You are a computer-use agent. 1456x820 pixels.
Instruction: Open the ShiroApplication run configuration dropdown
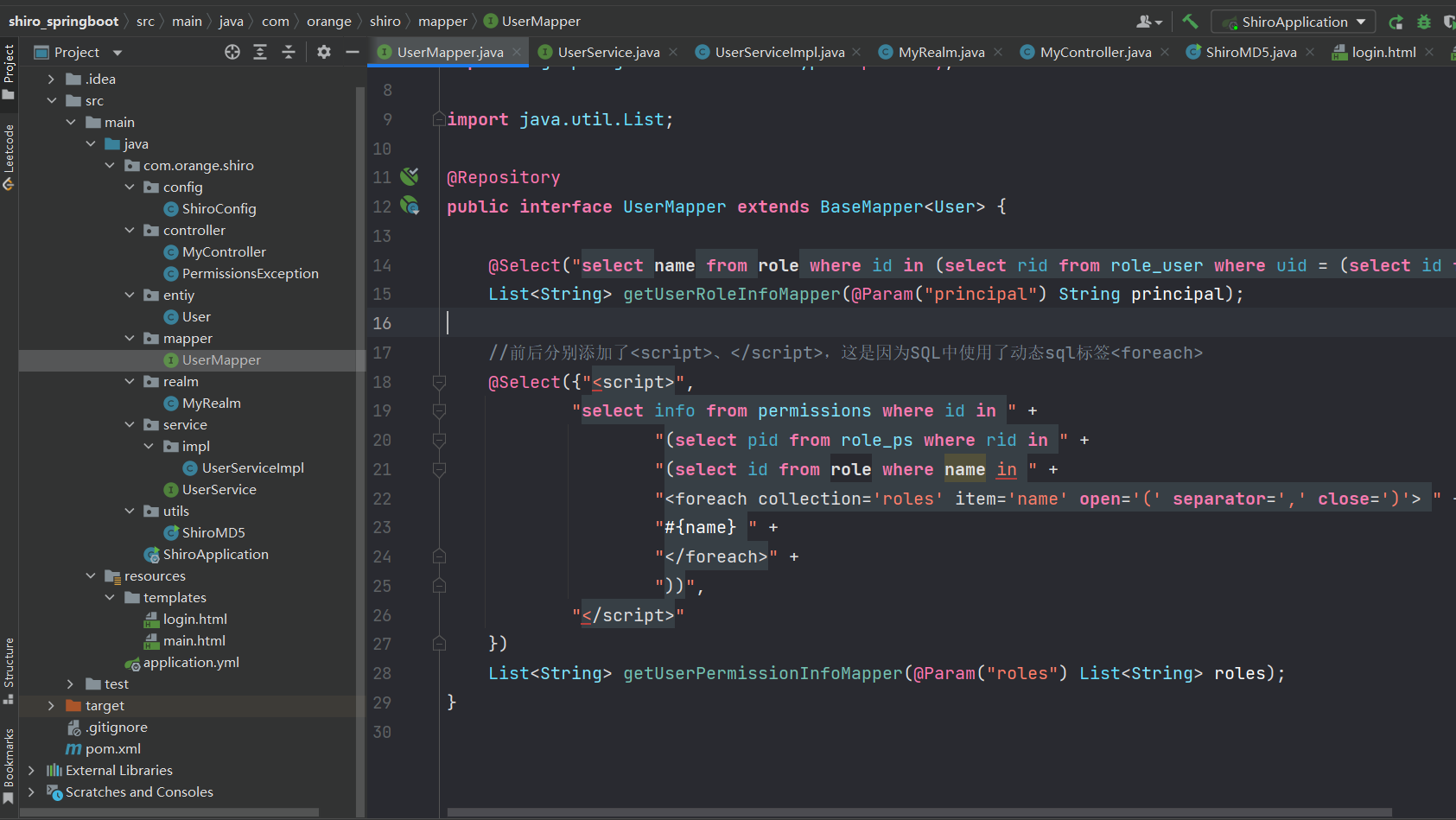(x=1294, y=22)
